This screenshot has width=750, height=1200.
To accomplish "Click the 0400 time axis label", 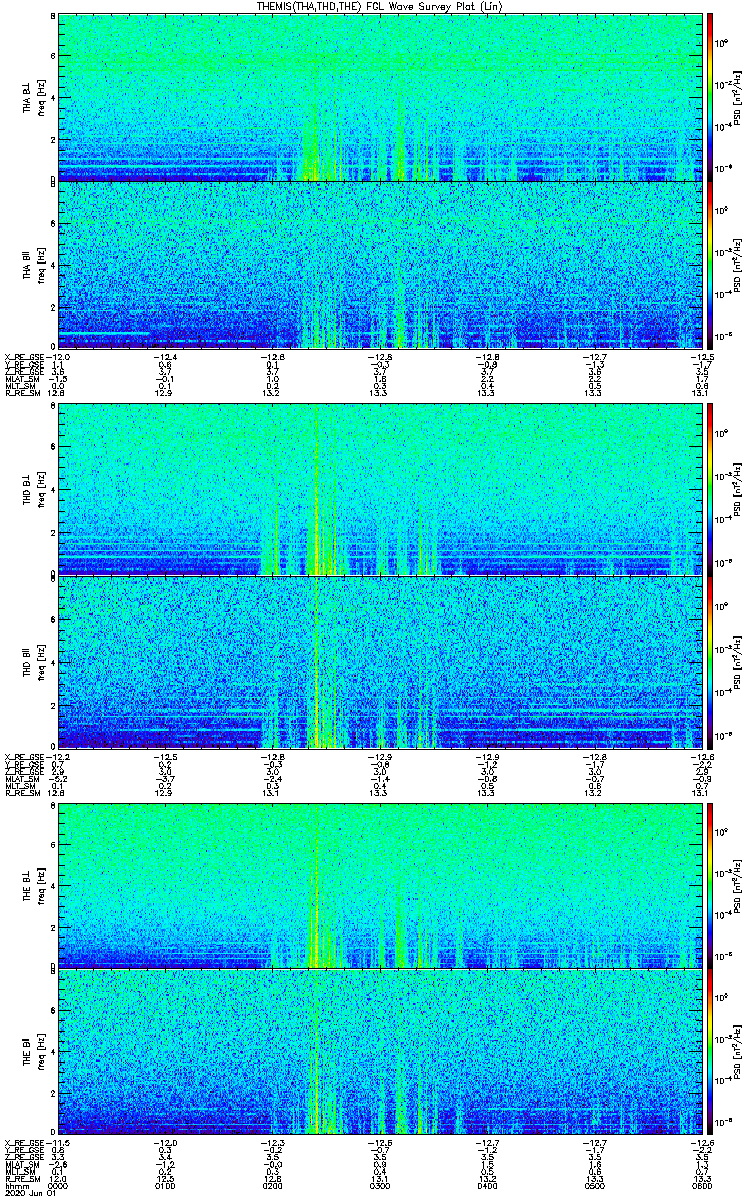I will pos(487,1185).
